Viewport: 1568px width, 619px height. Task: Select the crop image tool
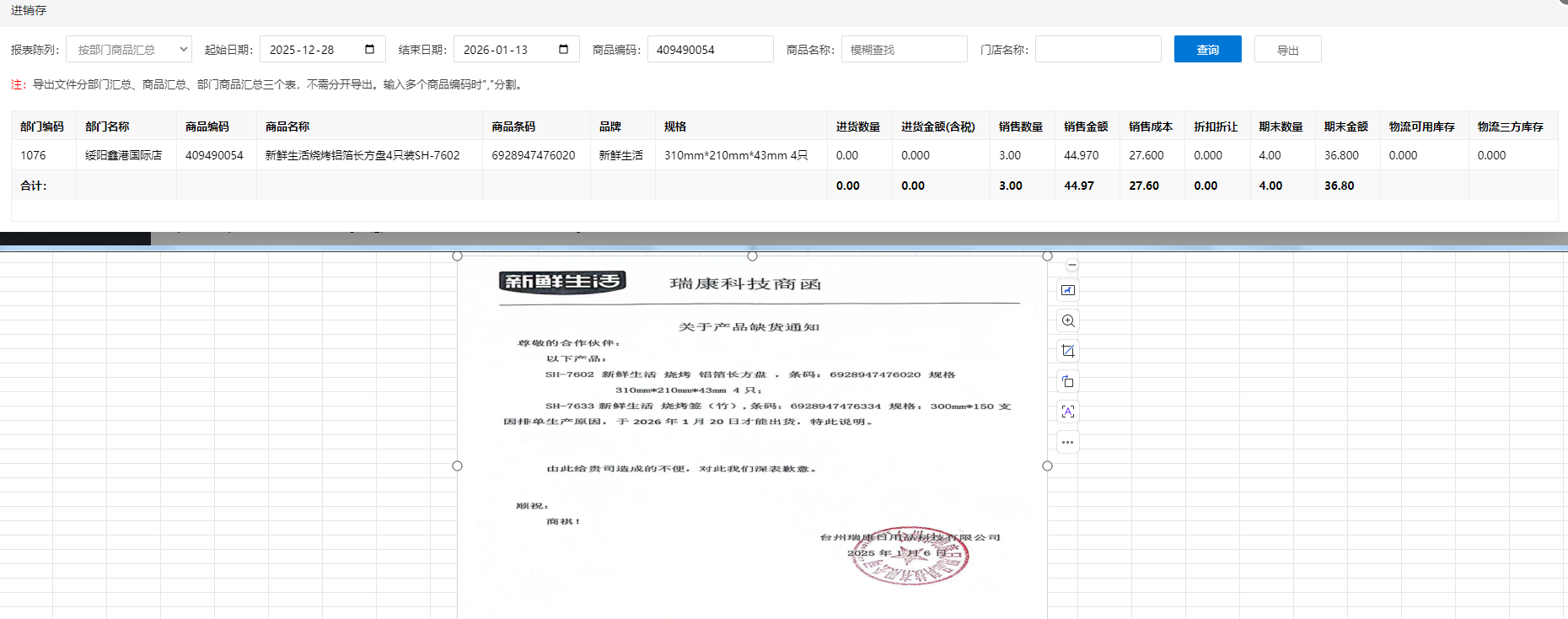pyautogui.click(x=1068, y=351)
